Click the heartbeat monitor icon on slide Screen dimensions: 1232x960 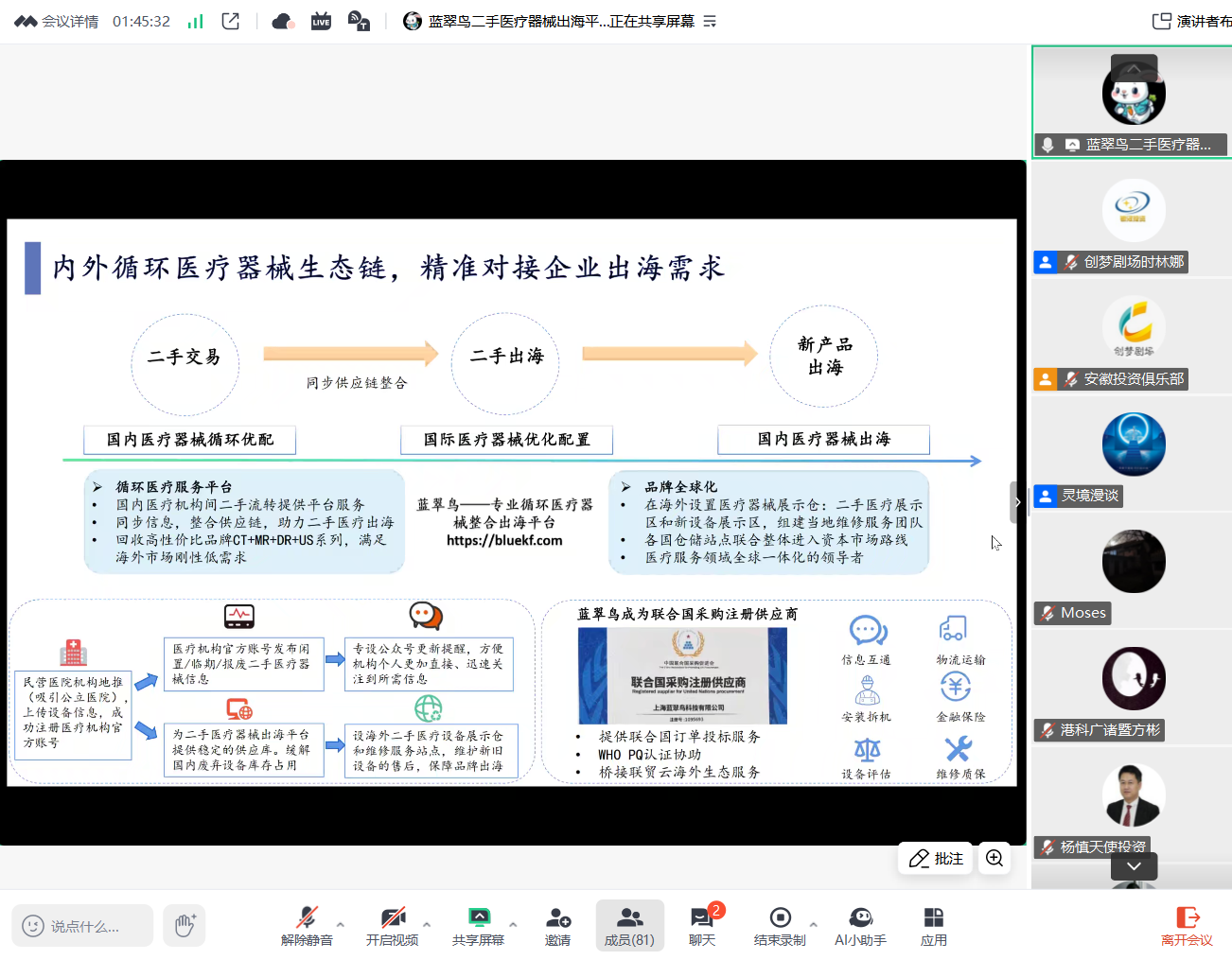(239, 617)
